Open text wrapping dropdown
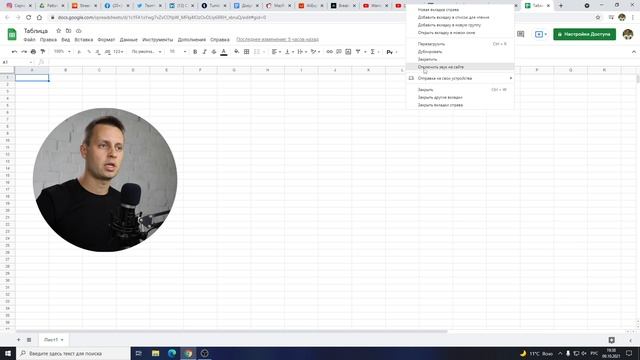 302,52
